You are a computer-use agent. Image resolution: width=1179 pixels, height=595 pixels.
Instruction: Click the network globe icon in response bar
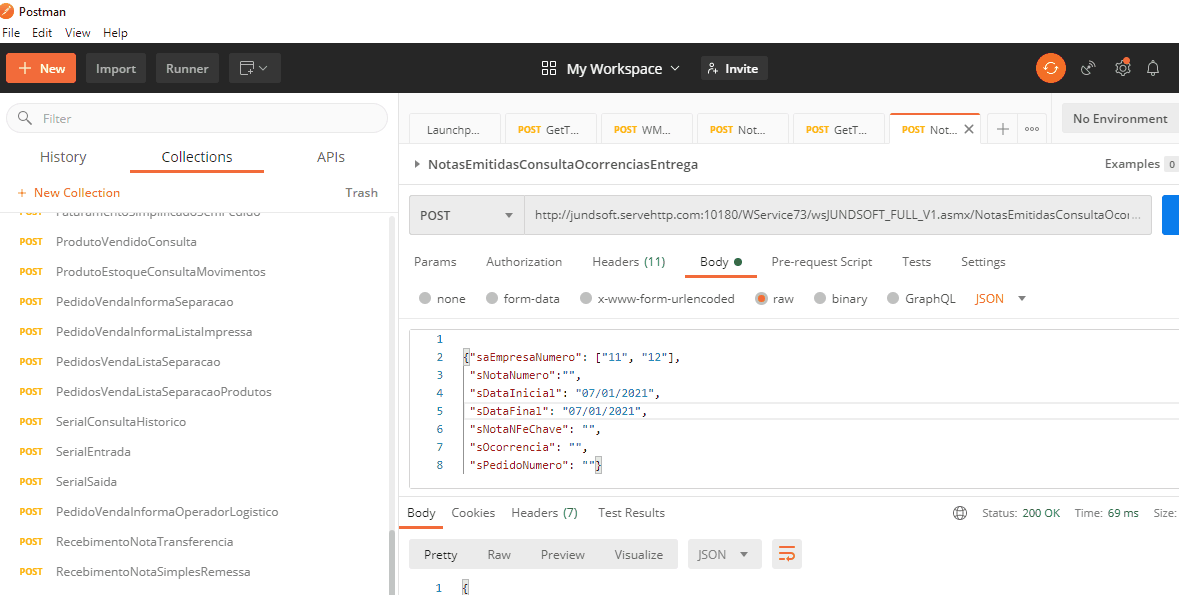[x=960, y=513]
